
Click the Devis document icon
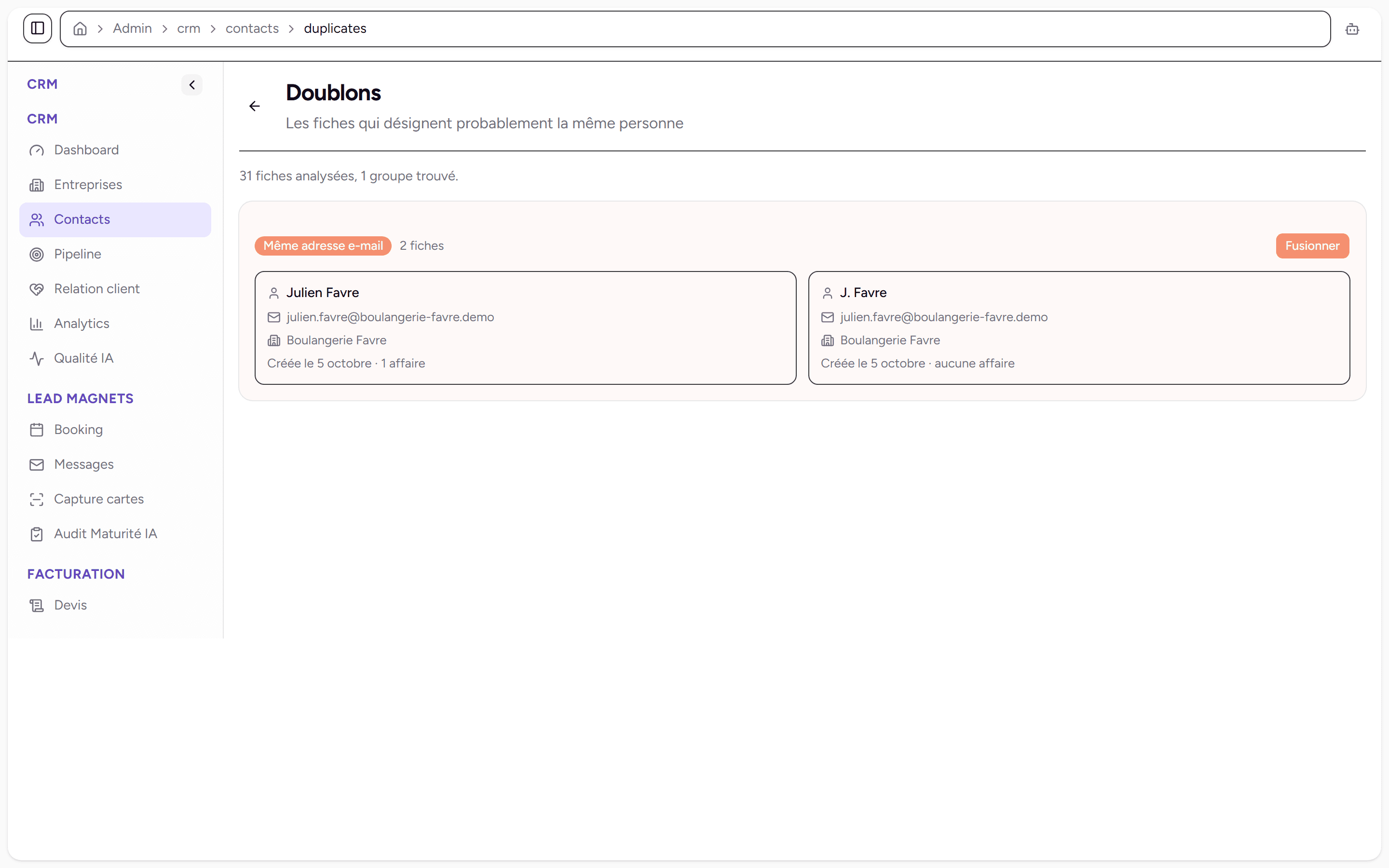click(37, 606)
